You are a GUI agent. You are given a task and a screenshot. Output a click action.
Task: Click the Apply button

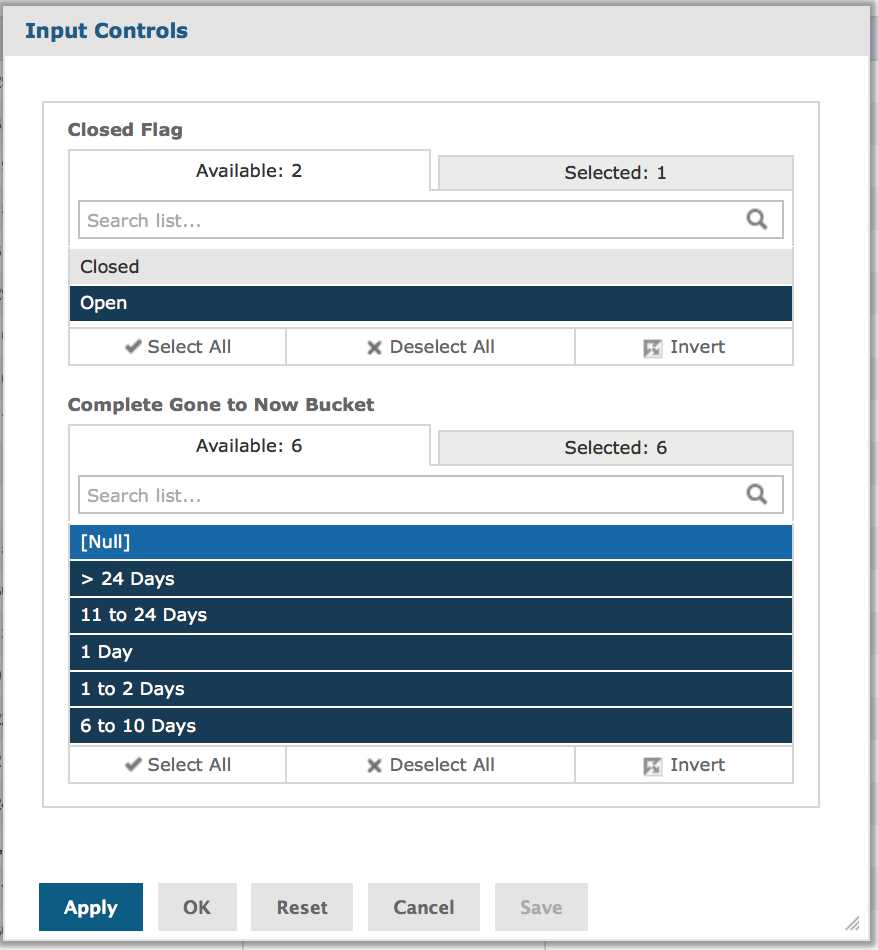pyautogui.click(x=91, y=907)
